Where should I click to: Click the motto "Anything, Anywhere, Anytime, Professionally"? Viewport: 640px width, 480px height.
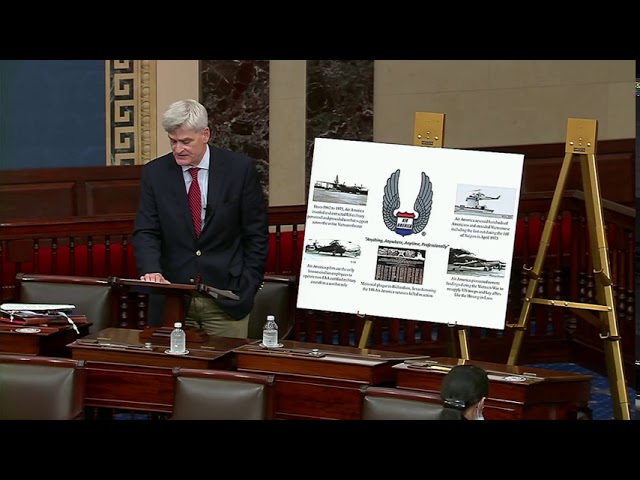tap(407, 245)
